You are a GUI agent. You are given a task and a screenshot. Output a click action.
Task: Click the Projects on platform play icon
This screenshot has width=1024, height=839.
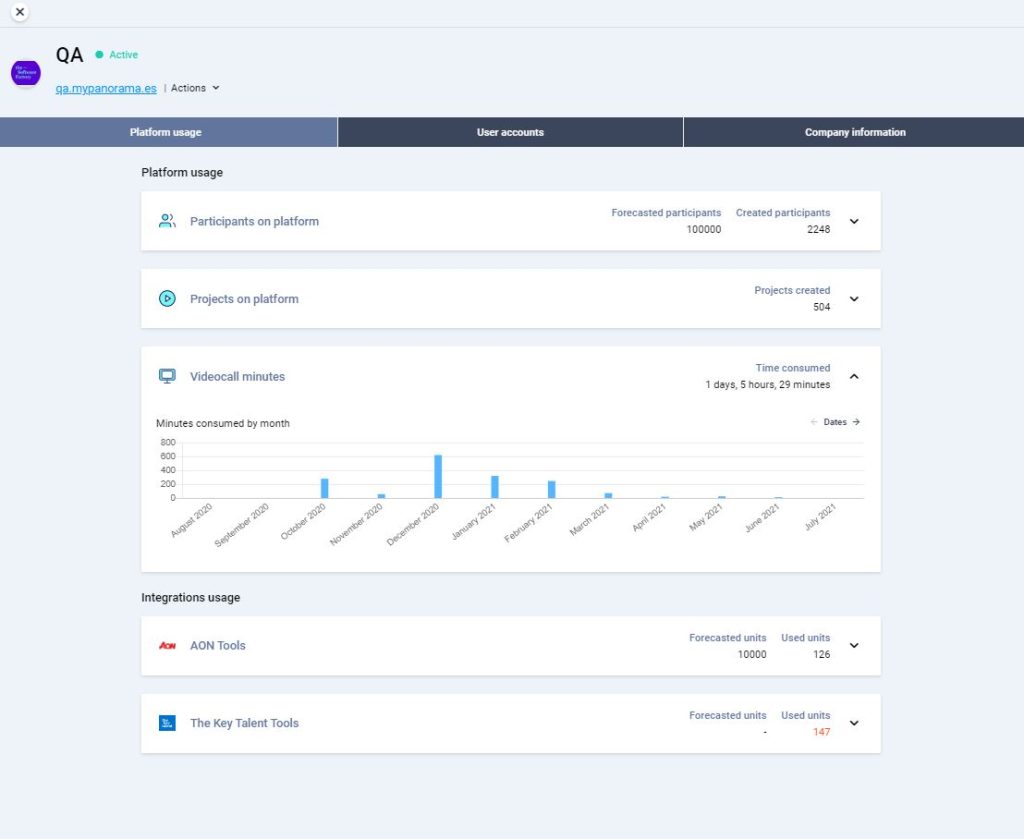click(x=167, y=299)
